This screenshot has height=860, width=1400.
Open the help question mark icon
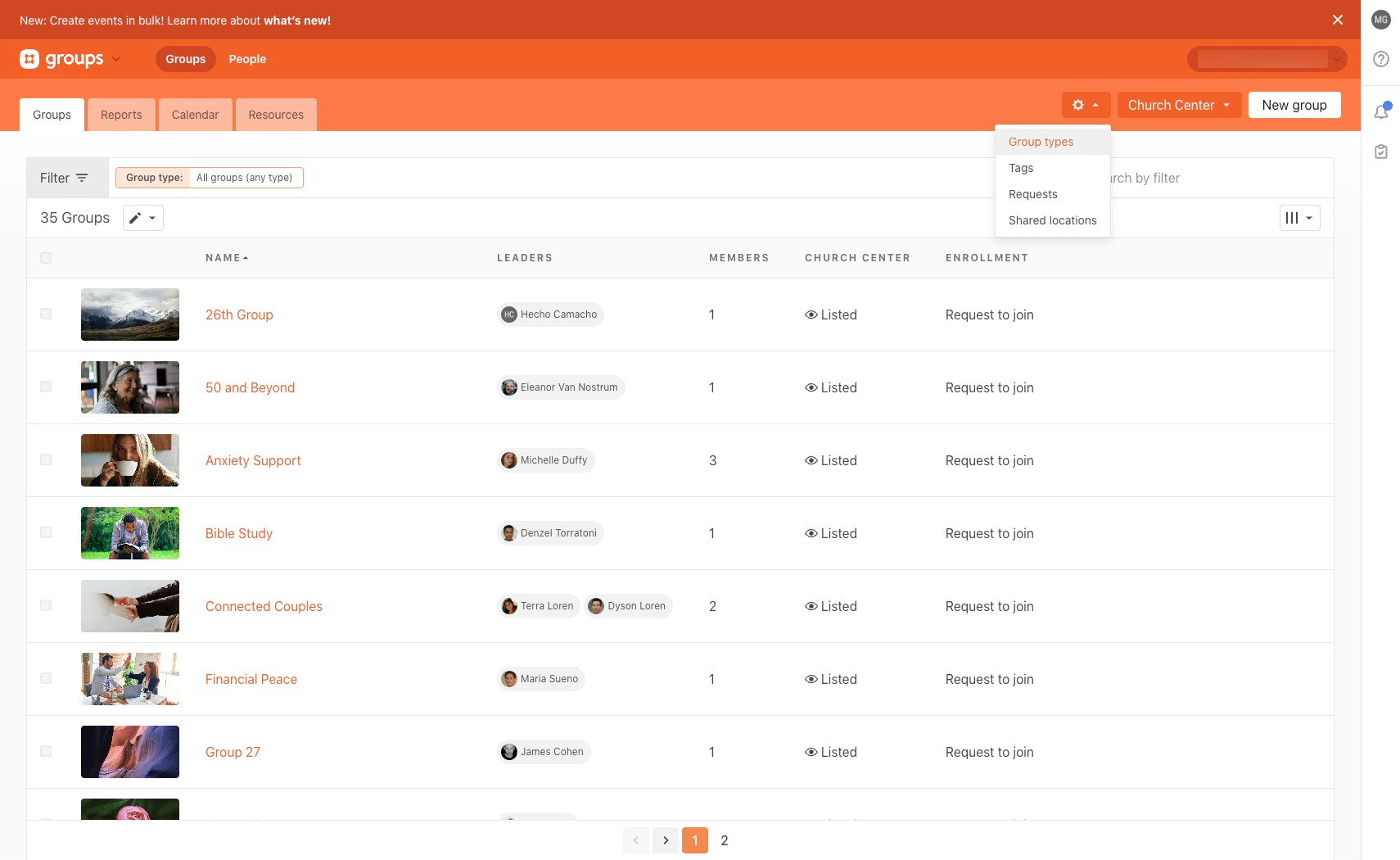click(1381, 59)
